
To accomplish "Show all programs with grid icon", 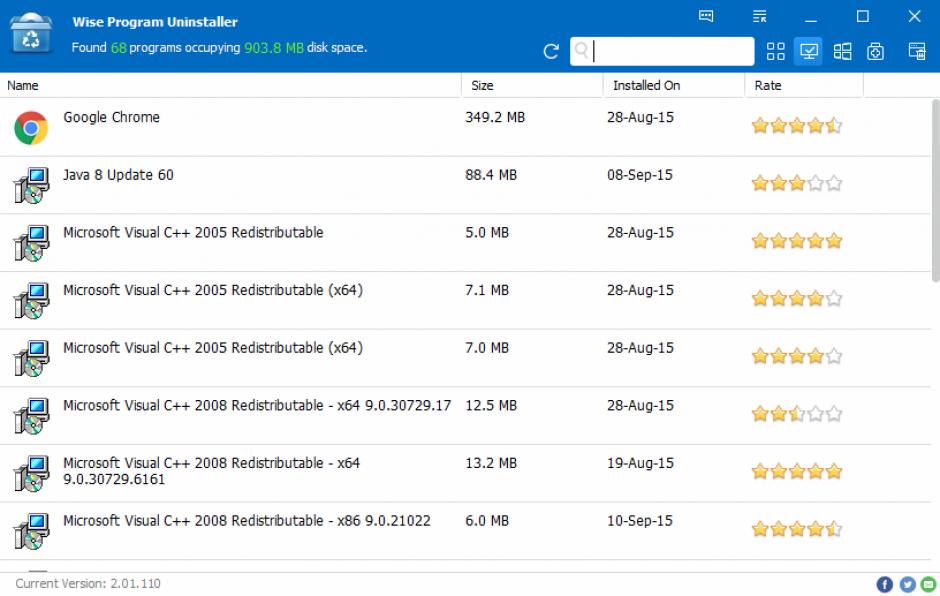I will pyautogui.click(x=775, y=52).
